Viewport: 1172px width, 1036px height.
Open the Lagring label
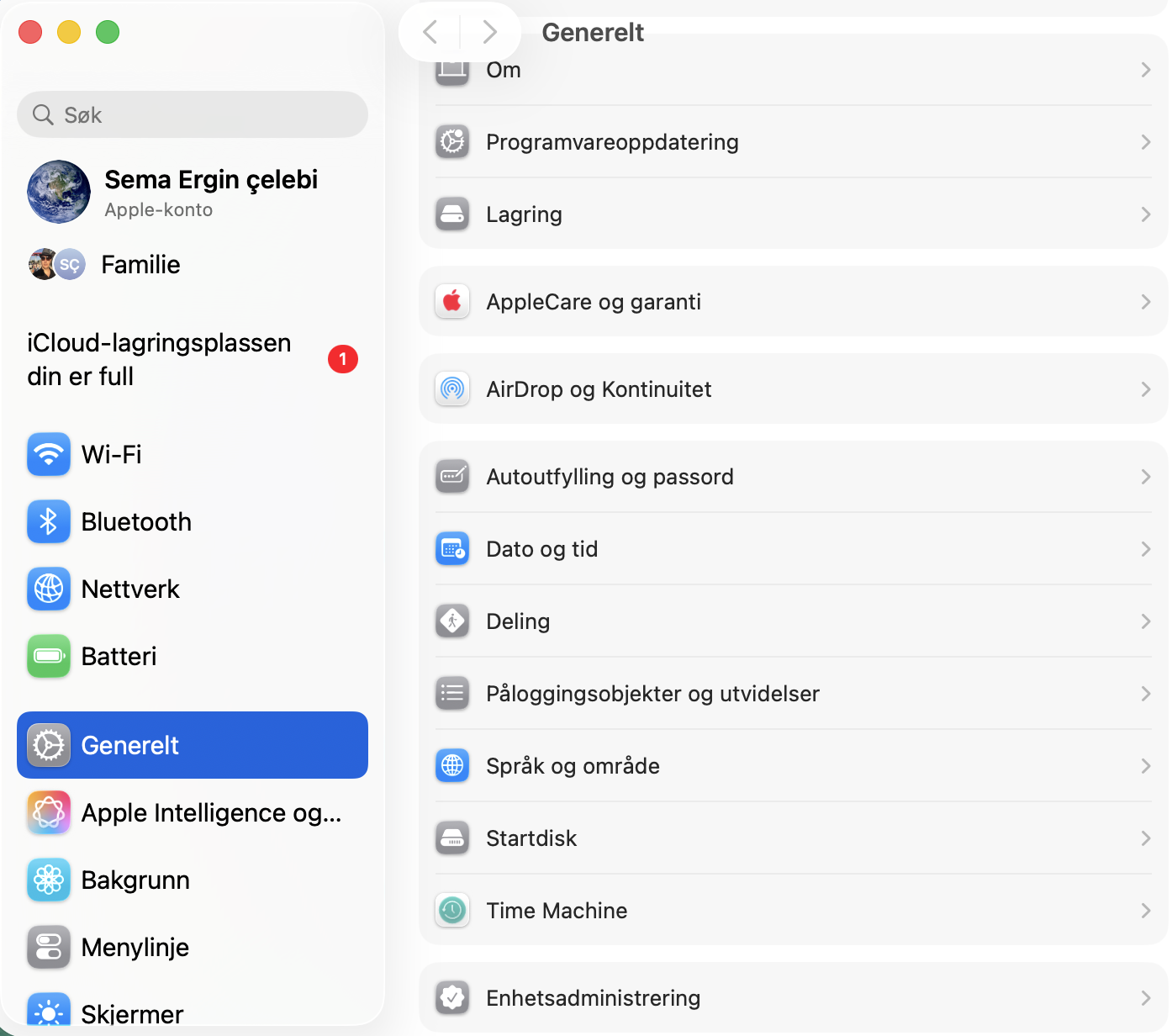pos(524,214)
